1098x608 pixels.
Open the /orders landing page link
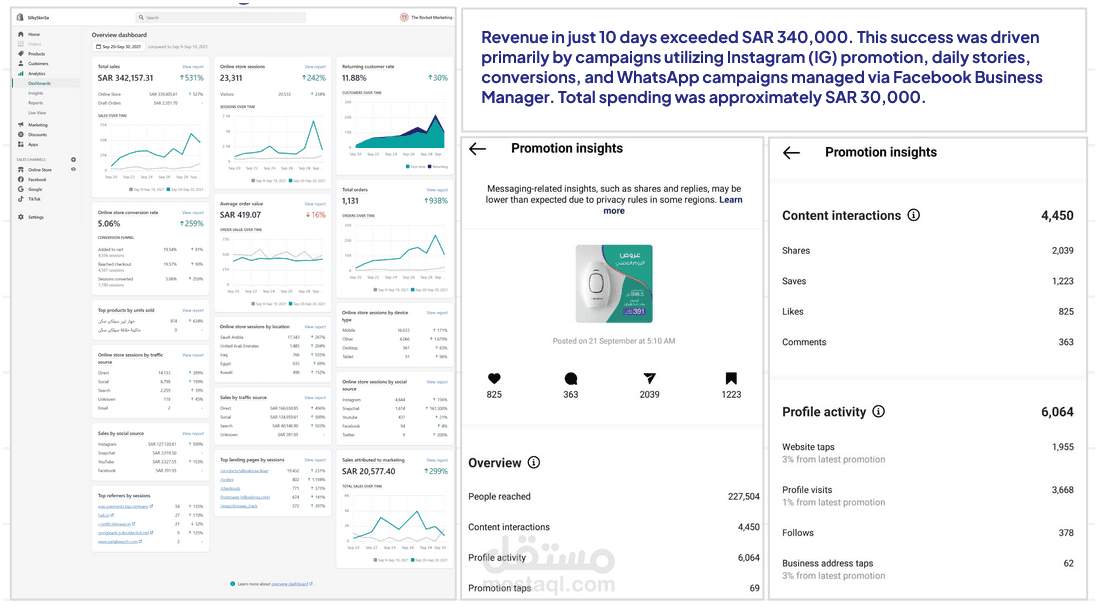click(227, 480)
